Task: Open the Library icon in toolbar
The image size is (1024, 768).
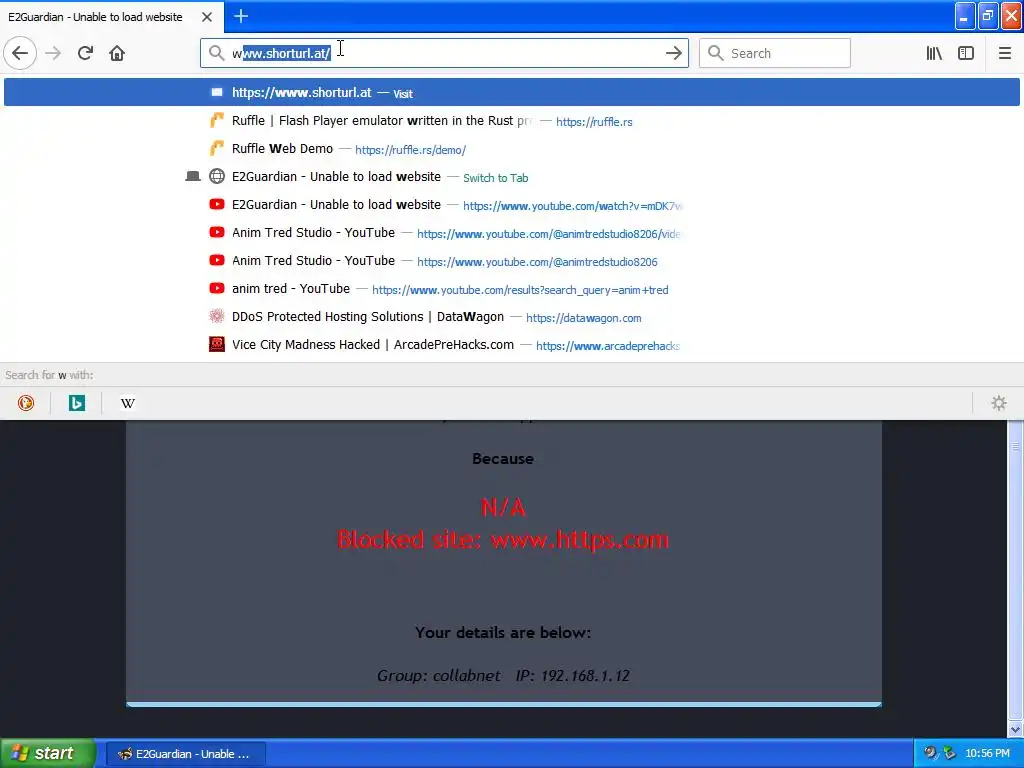Action: (x=934, y=53)
